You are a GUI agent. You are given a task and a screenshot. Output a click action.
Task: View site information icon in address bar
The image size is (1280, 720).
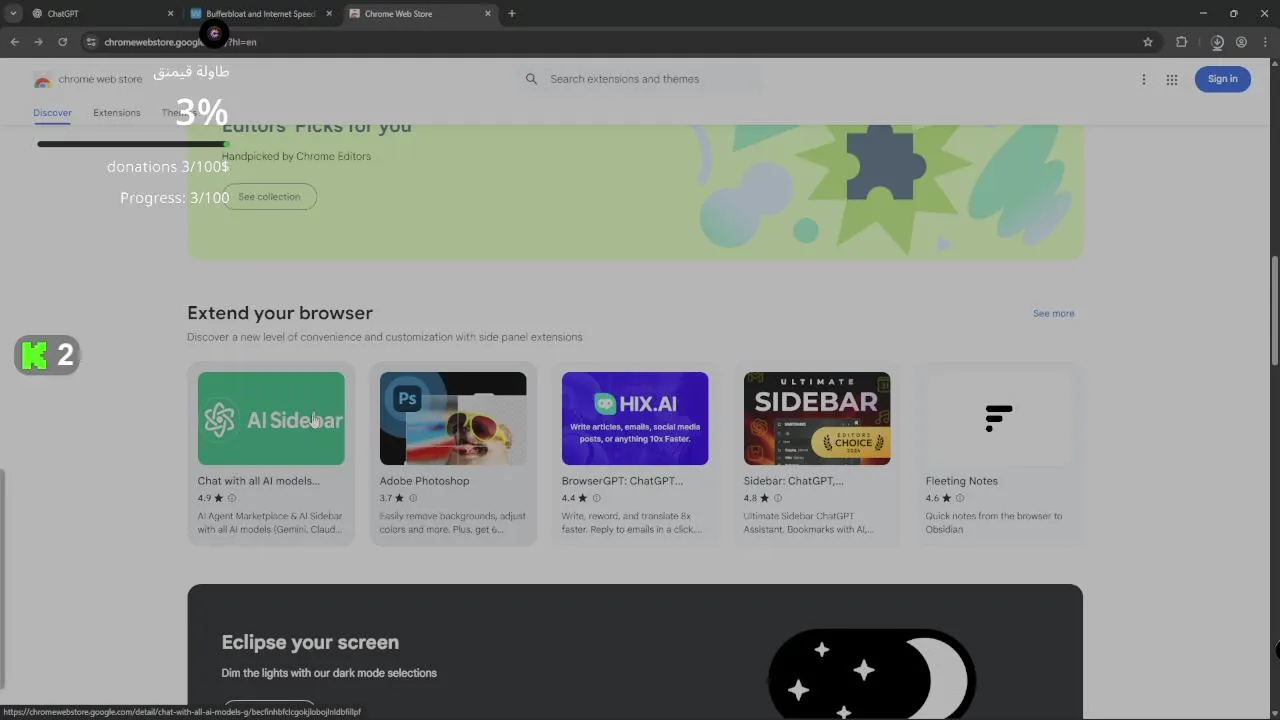point(91,42)
